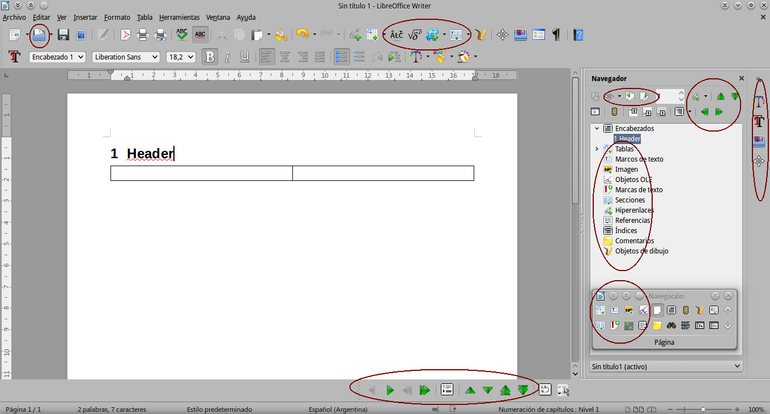Open the Herramientas menu

pos(179,17)
